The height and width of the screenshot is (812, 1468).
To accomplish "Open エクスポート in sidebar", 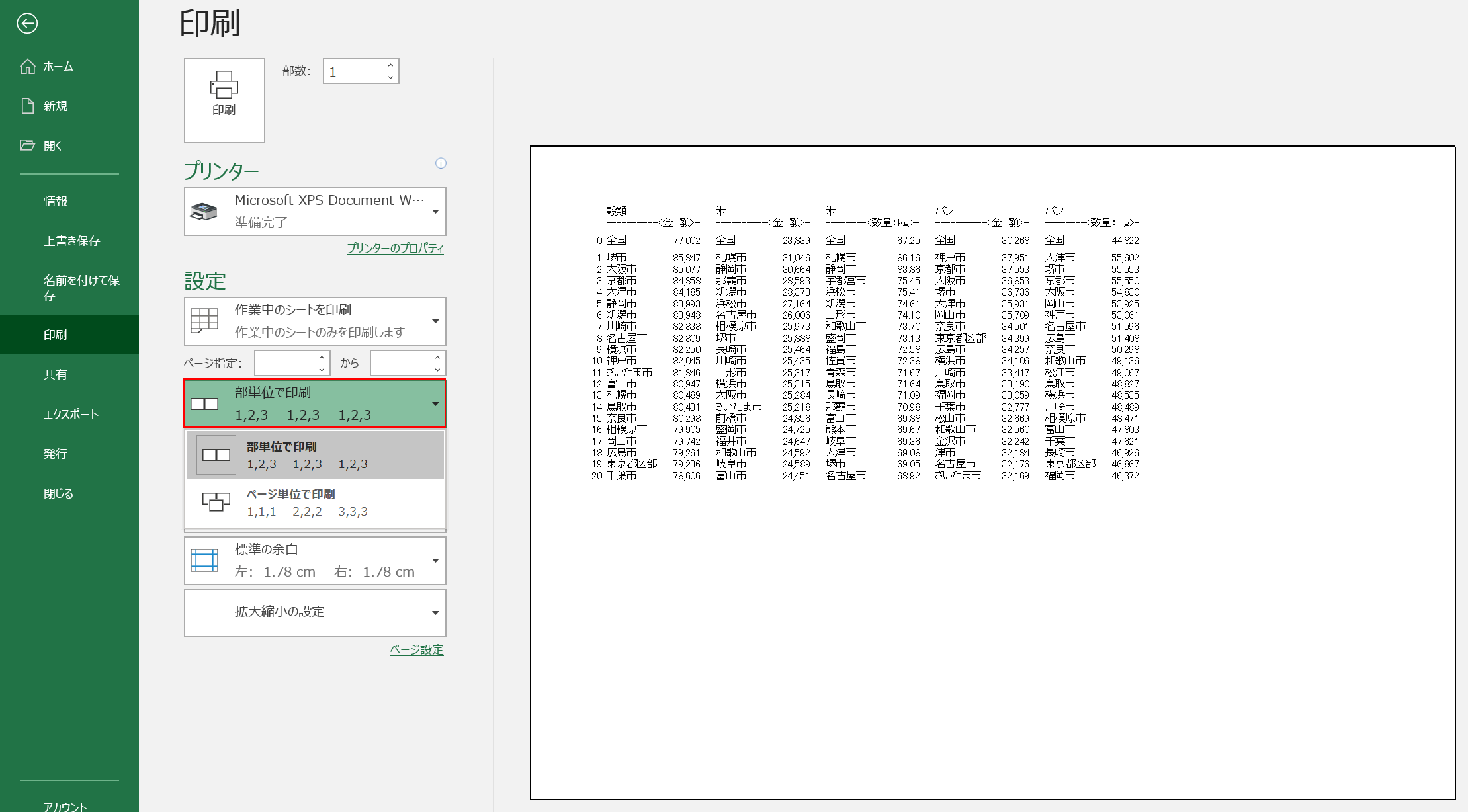I will (71, 414).
